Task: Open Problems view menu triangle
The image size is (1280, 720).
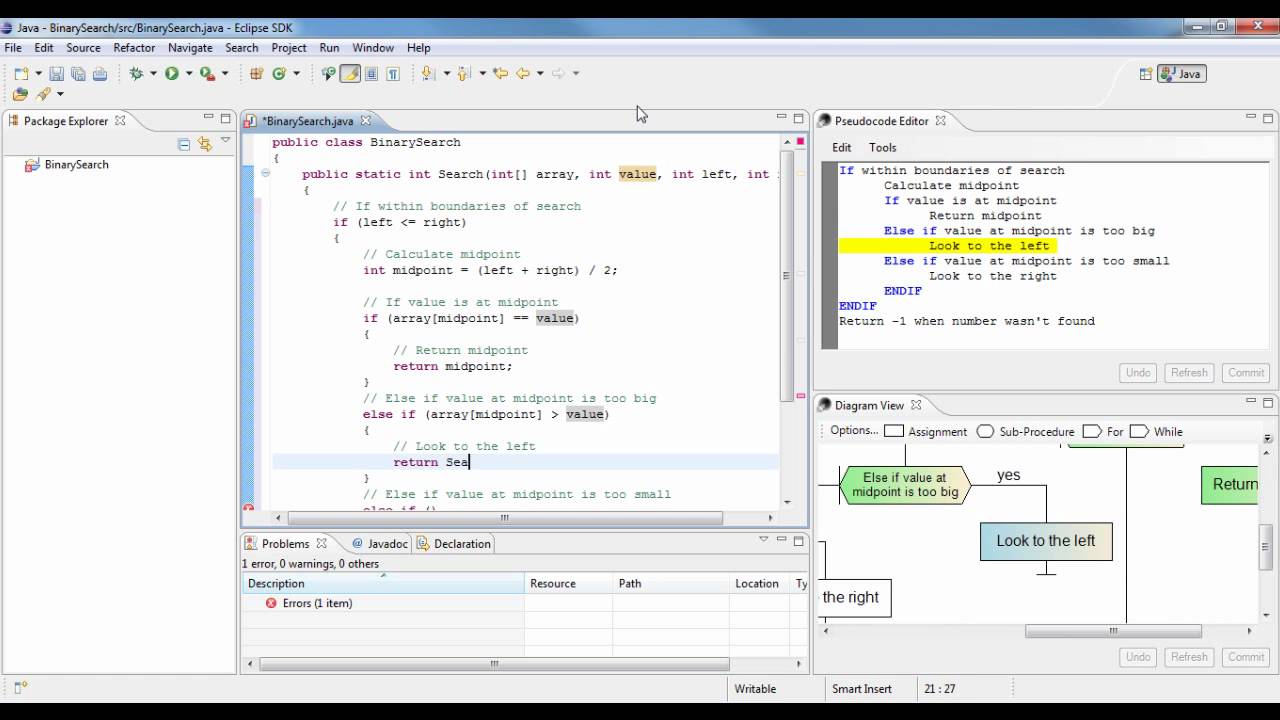Action: click(763, 539)
